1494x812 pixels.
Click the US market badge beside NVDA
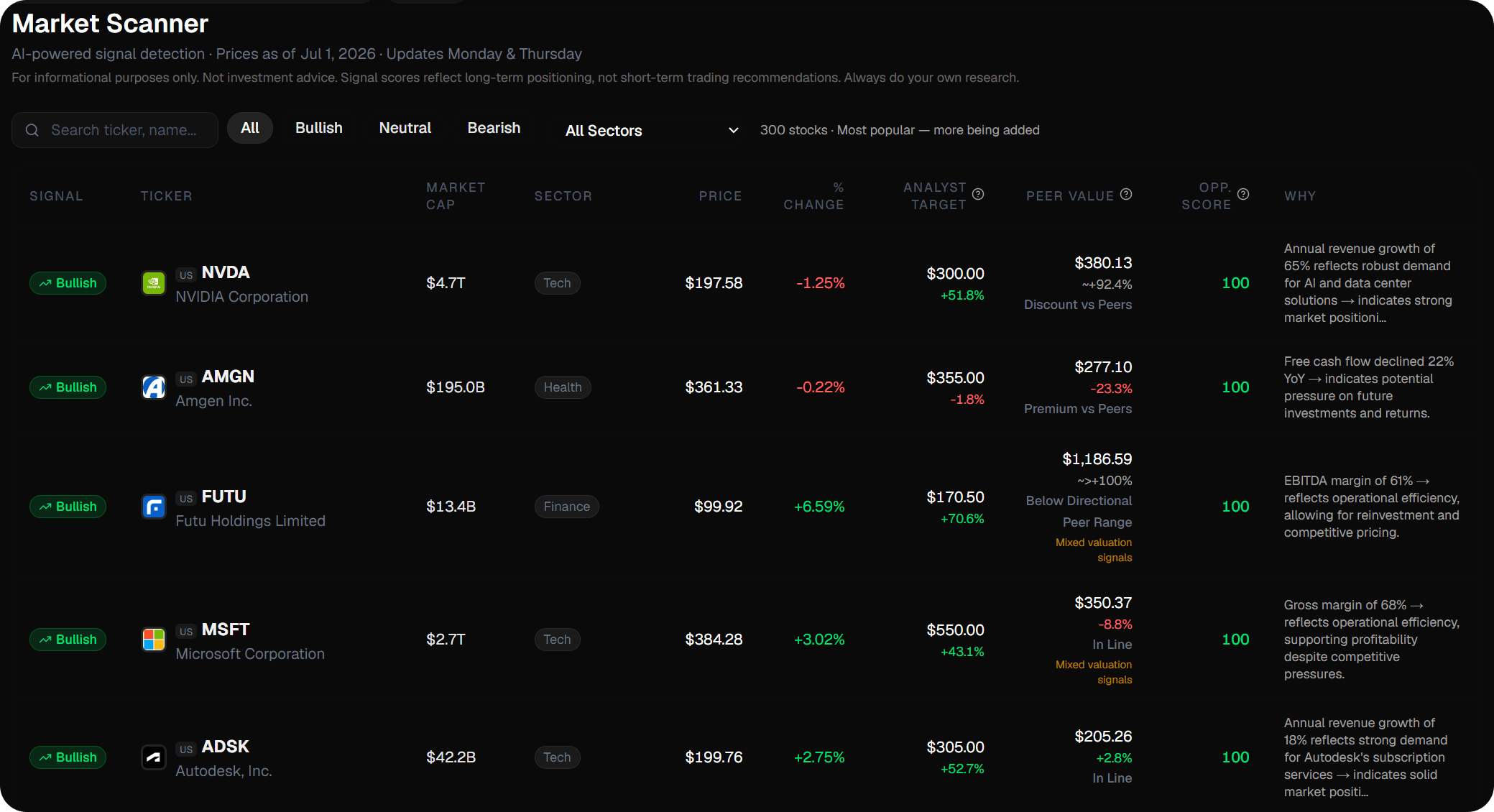pyautogui.click(x=186, y=274)
